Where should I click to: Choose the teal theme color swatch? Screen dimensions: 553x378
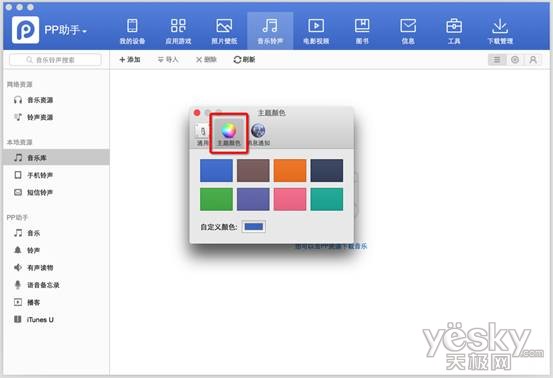pyautogui.click(x=327, y=199)
